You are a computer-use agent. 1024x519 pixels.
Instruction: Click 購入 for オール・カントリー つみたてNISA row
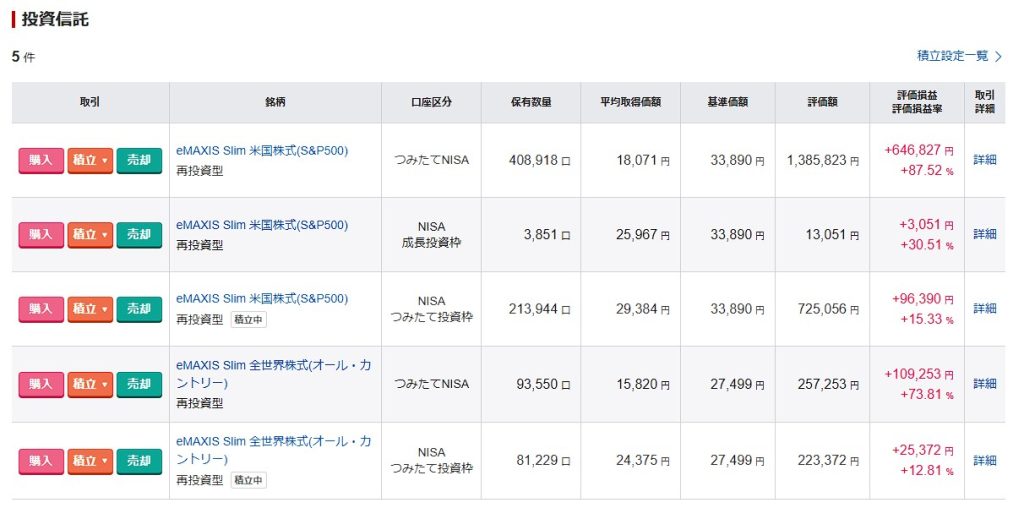[40, 384]
